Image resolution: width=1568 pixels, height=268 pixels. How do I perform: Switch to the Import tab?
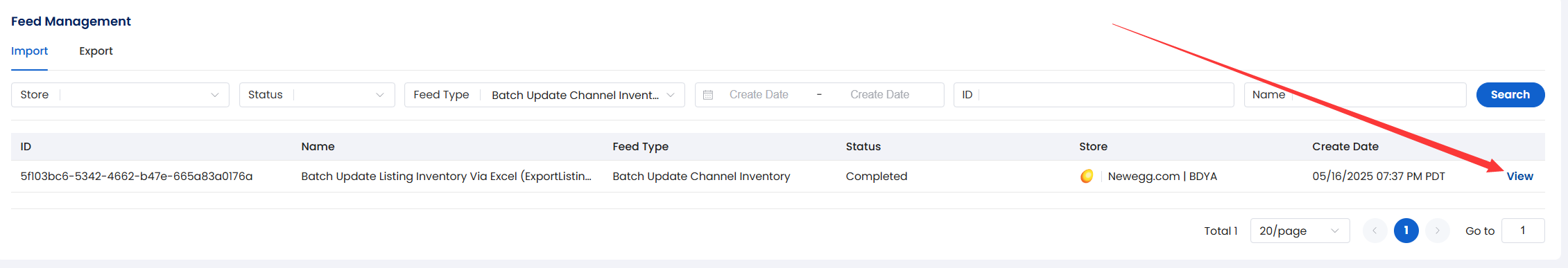(x=29, y=51)
